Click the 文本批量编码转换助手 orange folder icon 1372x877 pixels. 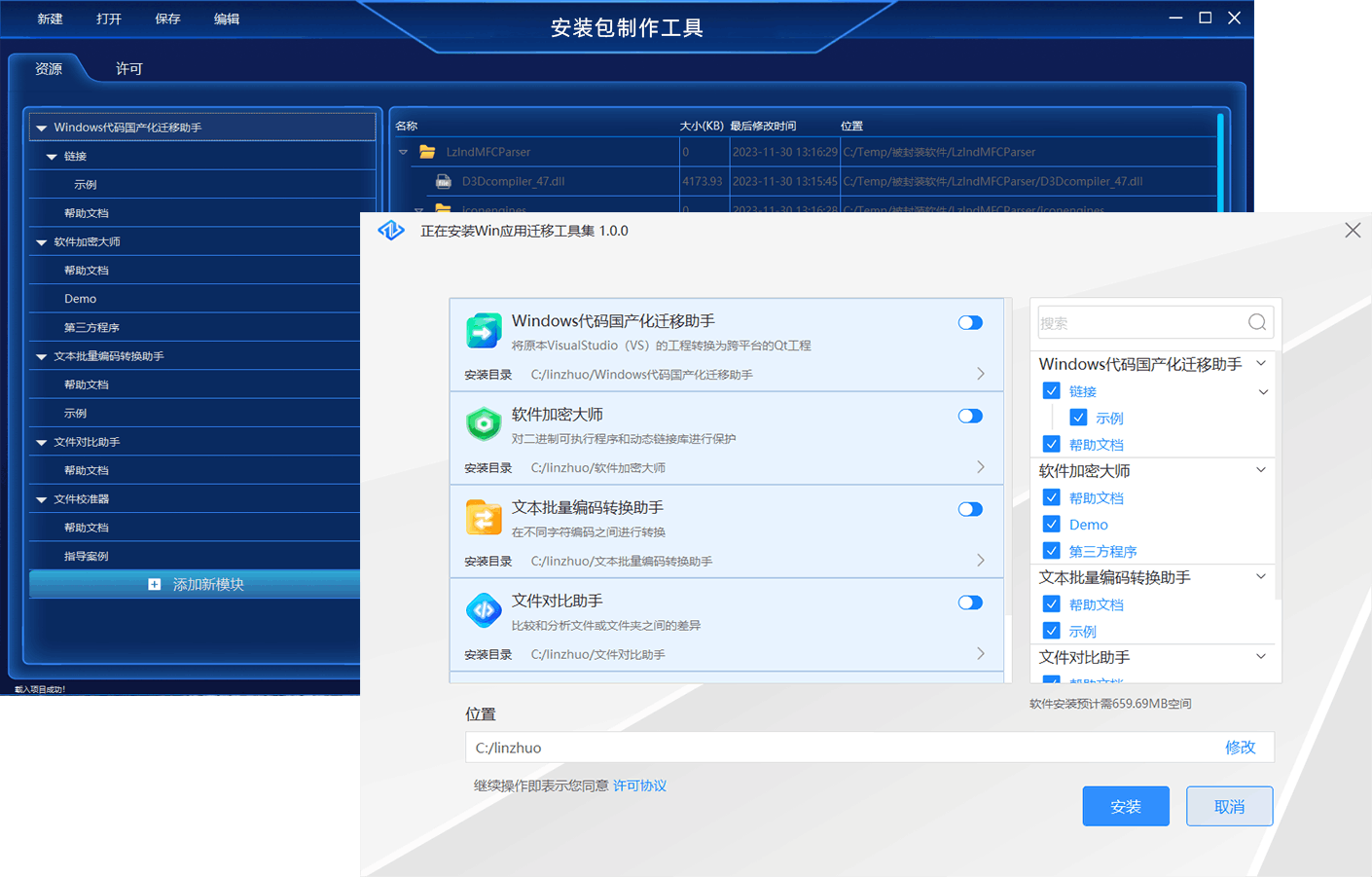click(484, 518)
